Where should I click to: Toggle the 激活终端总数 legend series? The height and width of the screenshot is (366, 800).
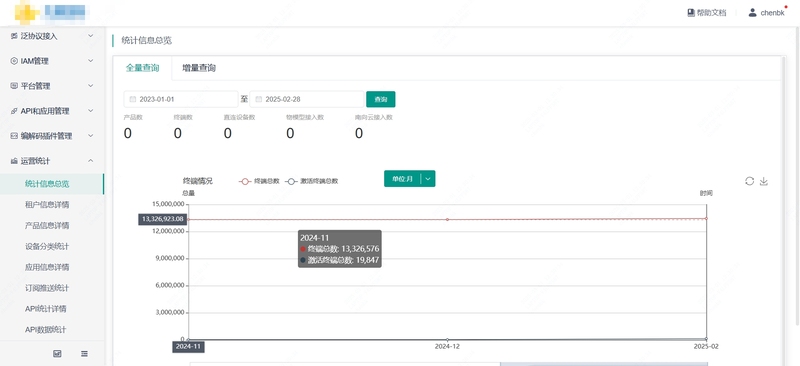(x=312, y=181)
